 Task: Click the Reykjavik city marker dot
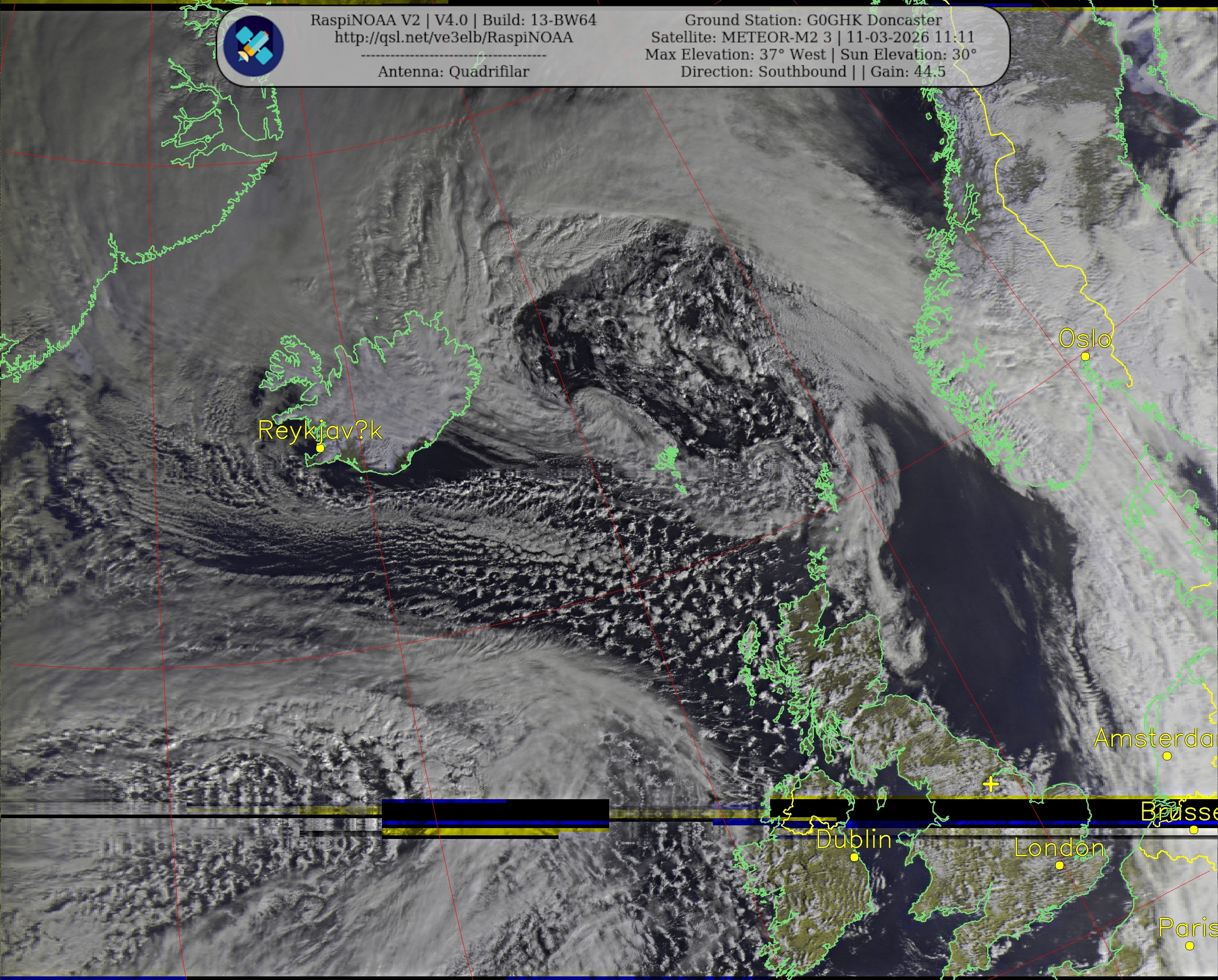[x=320, y=448]
